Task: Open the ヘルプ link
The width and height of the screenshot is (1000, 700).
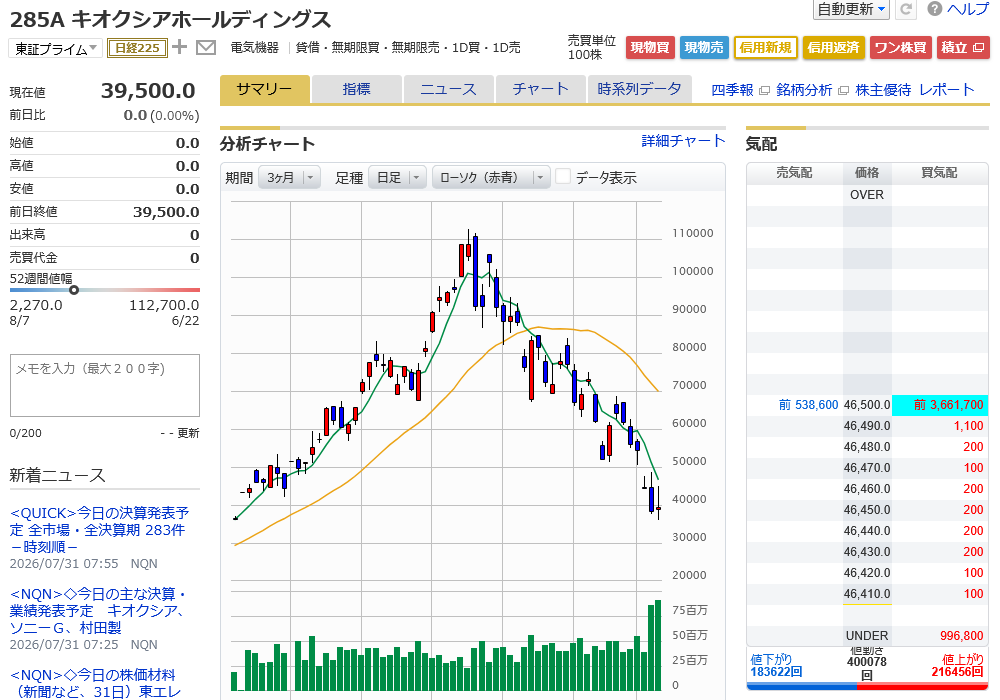Action: coord(968,9)
